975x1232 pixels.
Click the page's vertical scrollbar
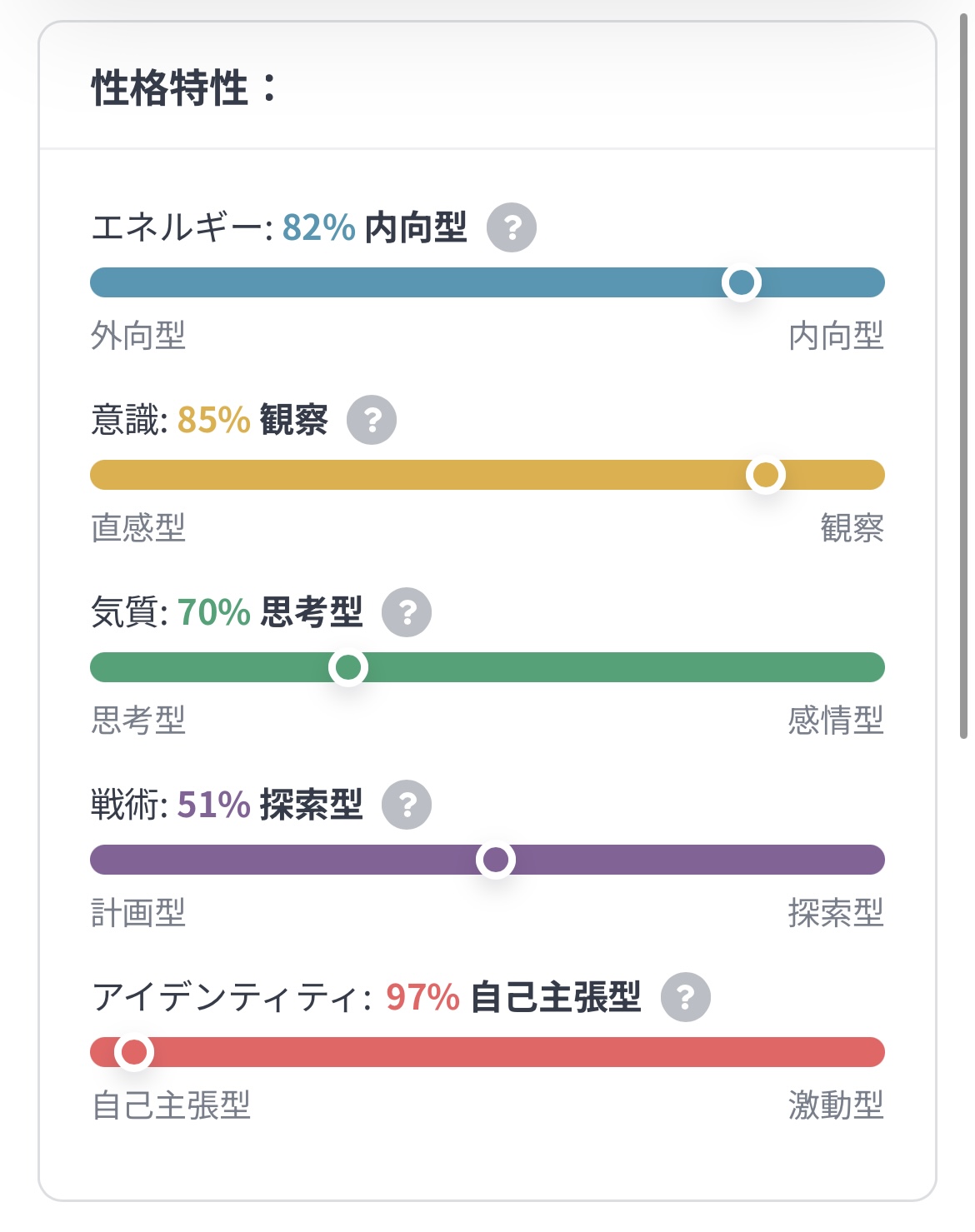coord(964,375)
